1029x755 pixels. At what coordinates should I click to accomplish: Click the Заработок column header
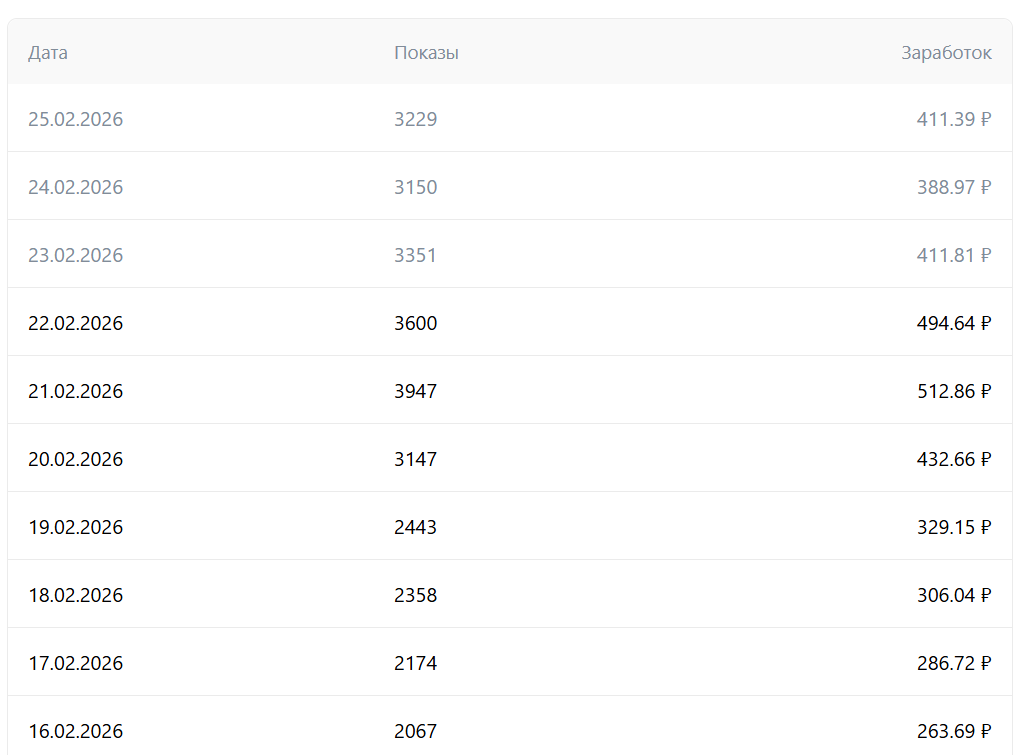pyautogui.click(x=946, y=53)
